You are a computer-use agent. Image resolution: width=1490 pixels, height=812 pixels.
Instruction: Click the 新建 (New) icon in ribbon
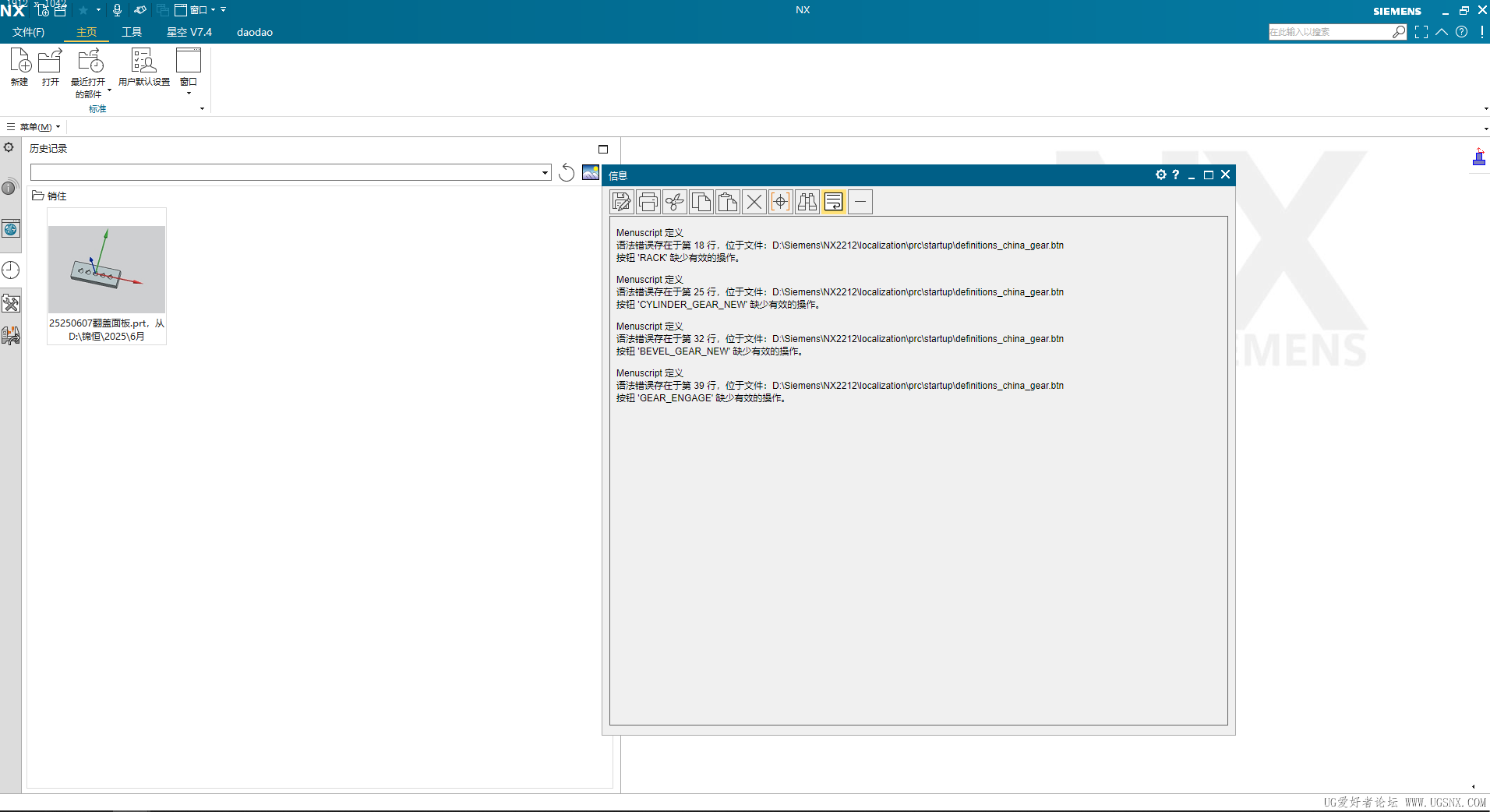pyautogui.click(x=20, y=60)
